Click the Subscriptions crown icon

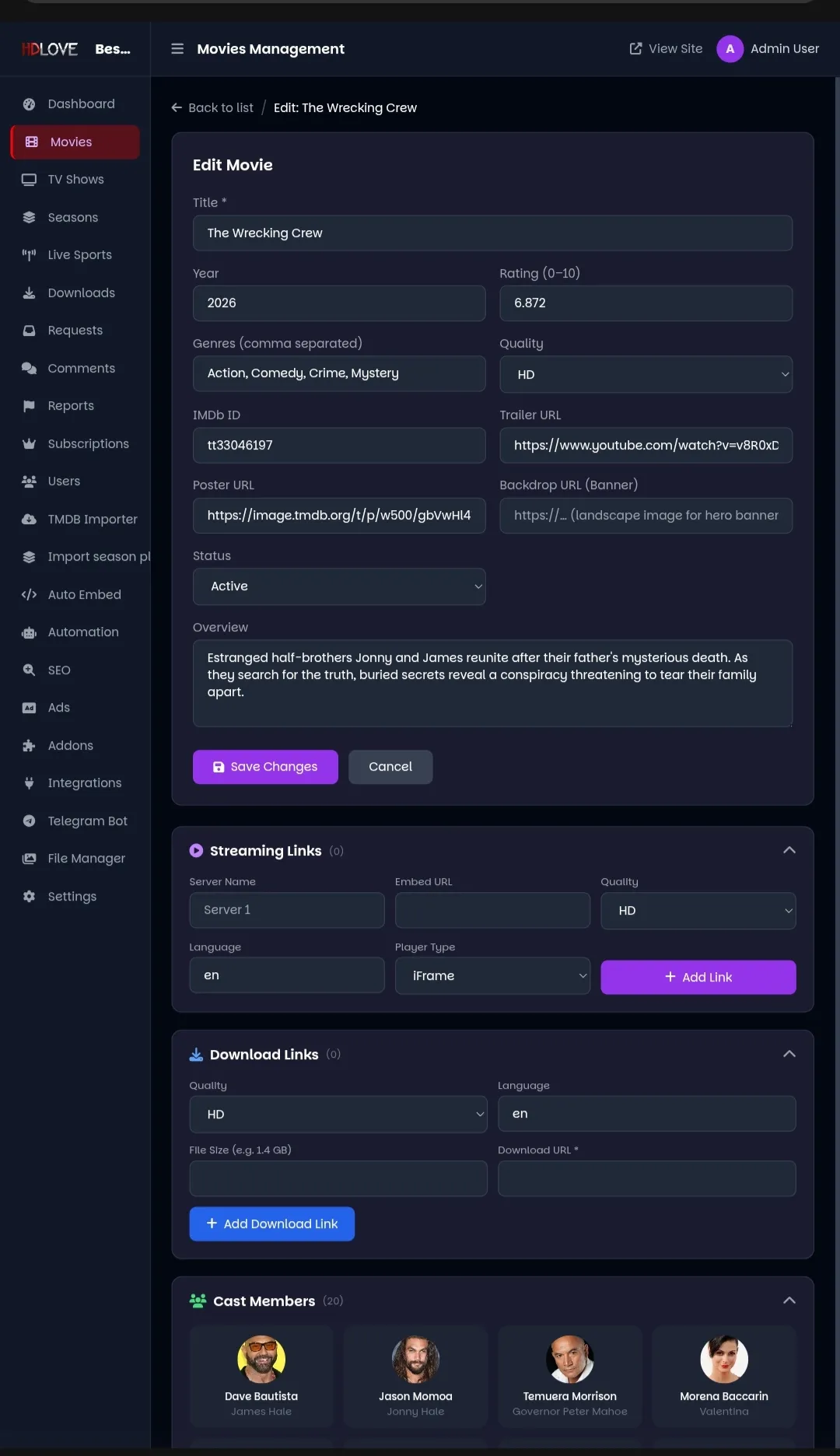click(x=29, y=444)
